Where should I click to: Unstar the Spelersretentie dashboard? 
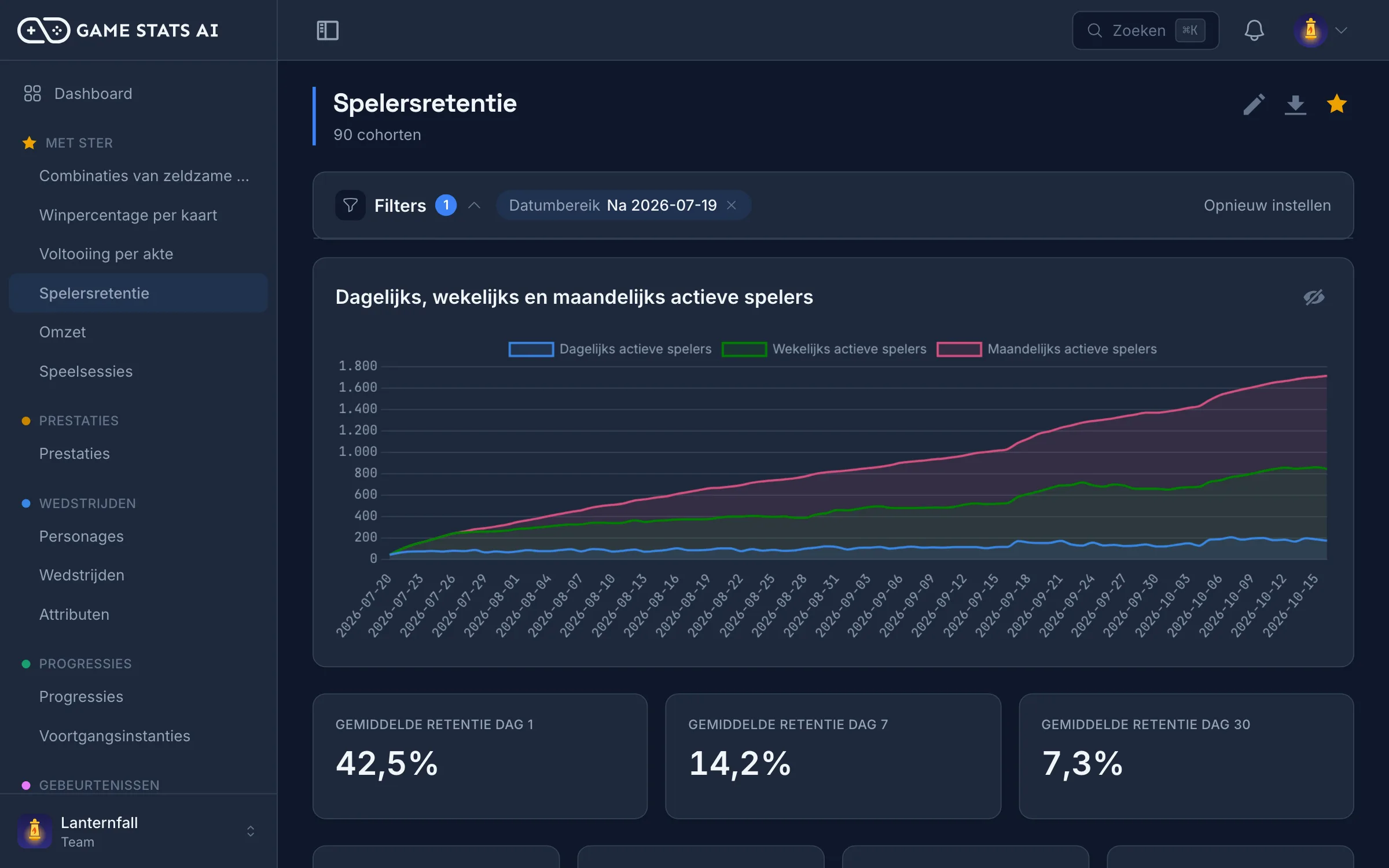1336,104
